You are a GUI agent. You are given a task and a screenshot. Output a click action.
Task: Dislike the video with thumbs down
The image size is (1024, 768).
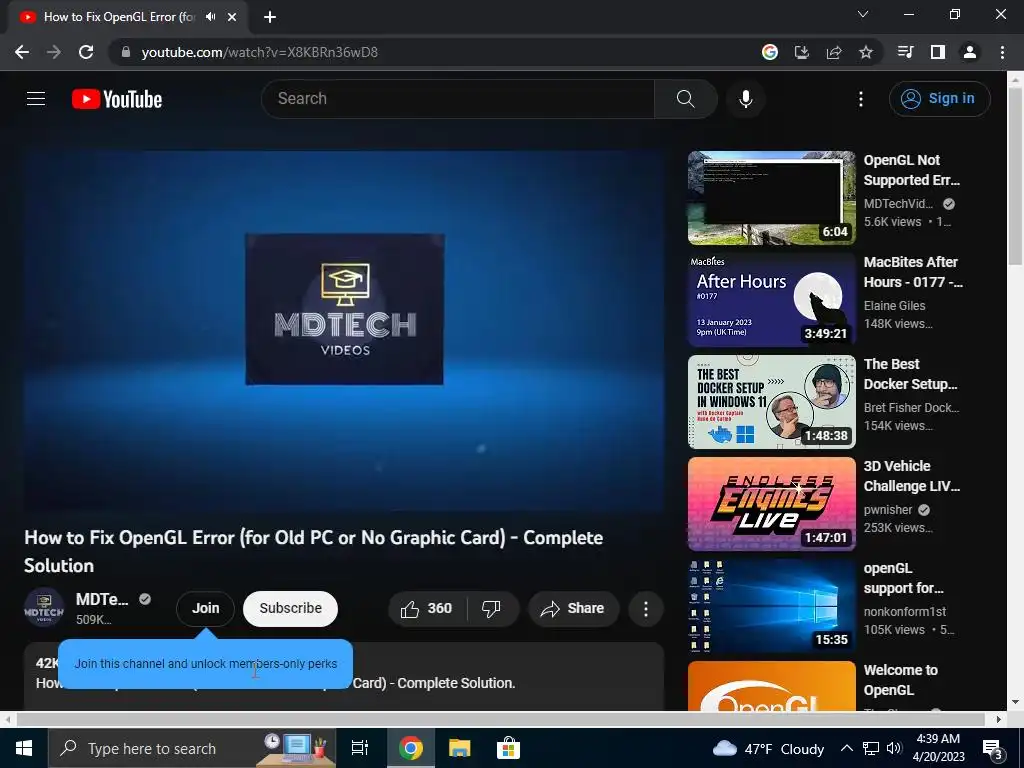[x=492, y=609]
